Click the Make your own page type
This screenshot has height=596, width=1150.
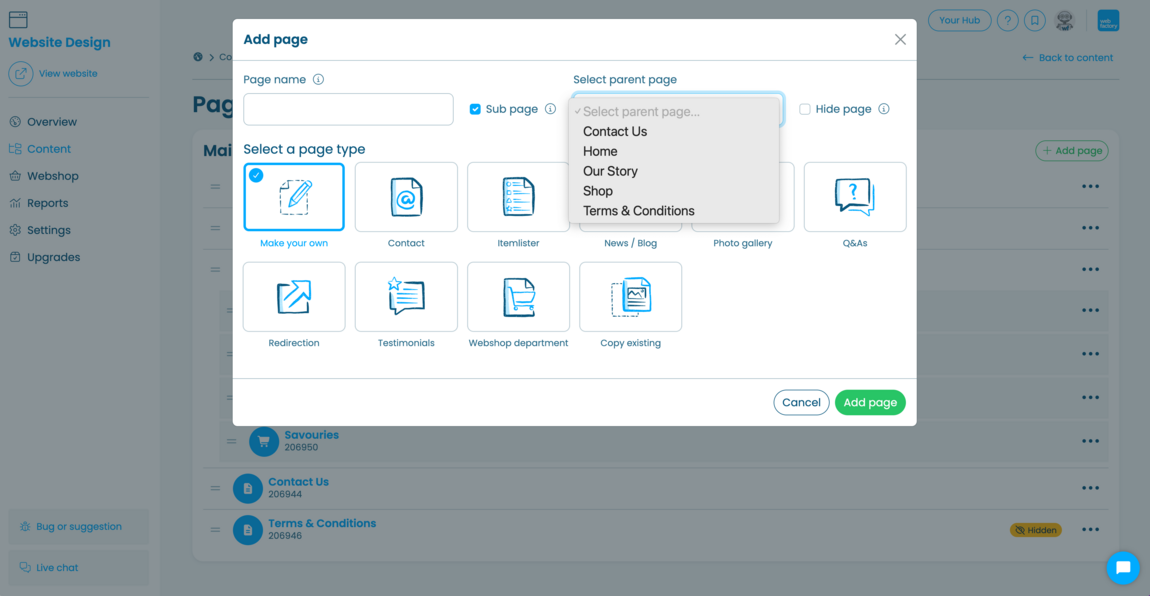[x=294, y=198]
